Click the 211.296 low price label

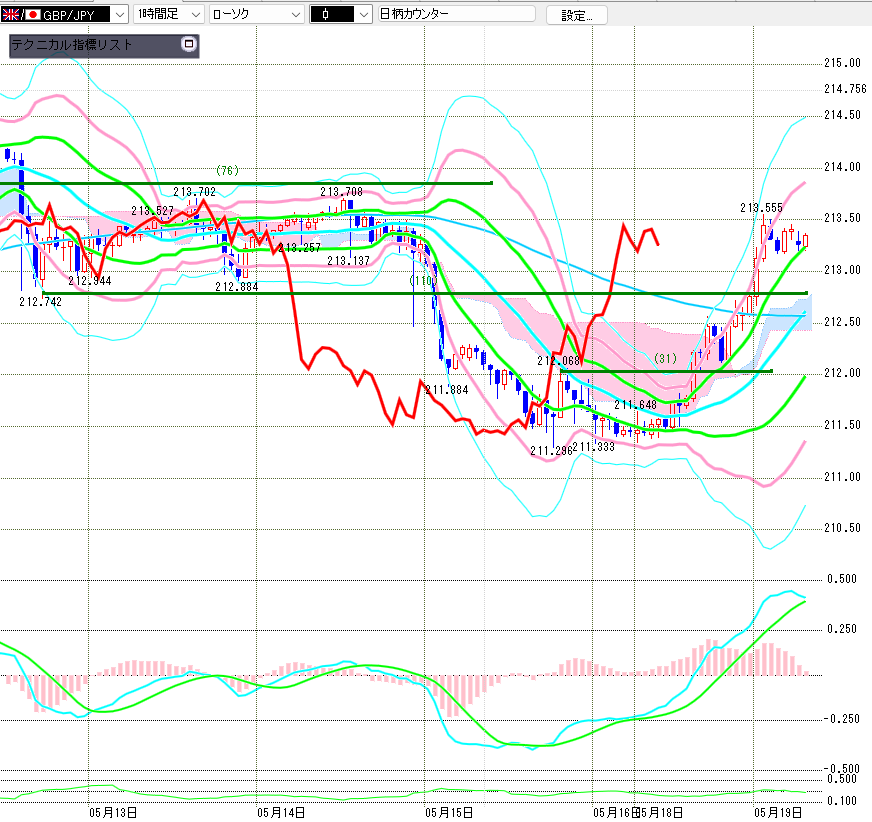click(551, 450)
